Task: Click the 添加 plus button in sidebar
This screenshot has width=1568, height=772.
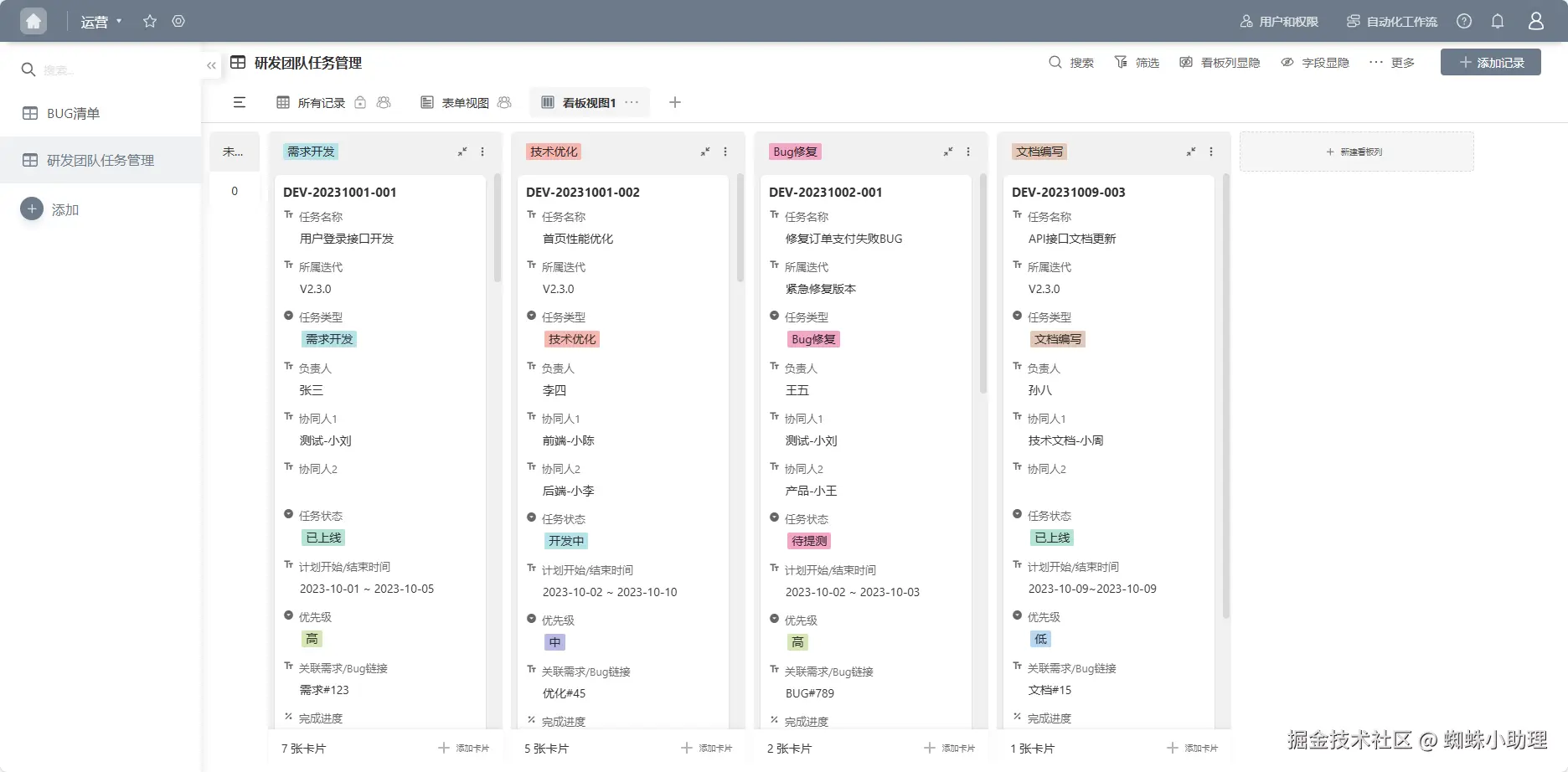Action: pos(32,208)
